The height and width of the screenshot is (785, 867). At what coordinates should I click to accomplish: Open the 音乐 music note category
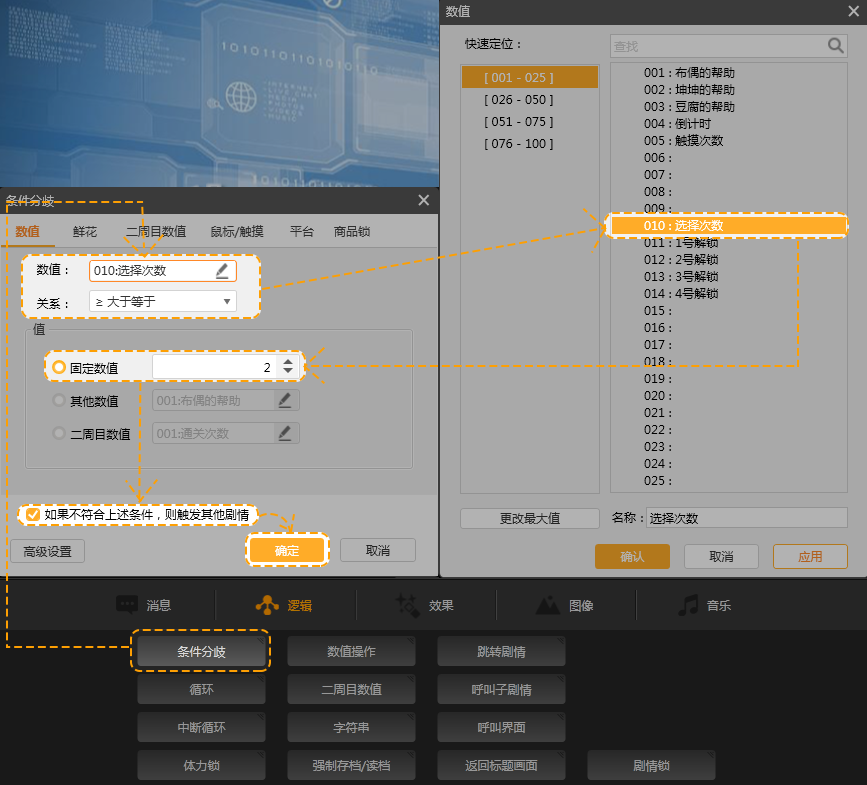688,605
